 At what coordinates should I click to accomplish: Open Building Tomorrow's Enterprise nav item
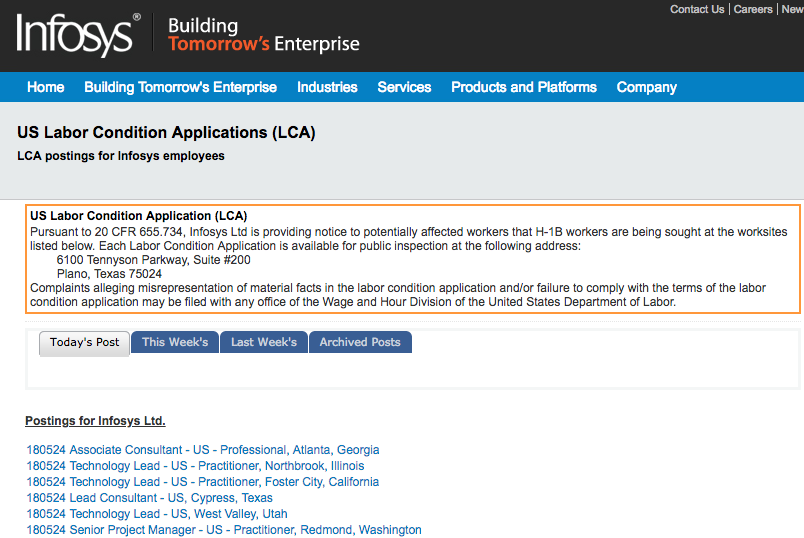pyautogui.click(x=180, y=87)
